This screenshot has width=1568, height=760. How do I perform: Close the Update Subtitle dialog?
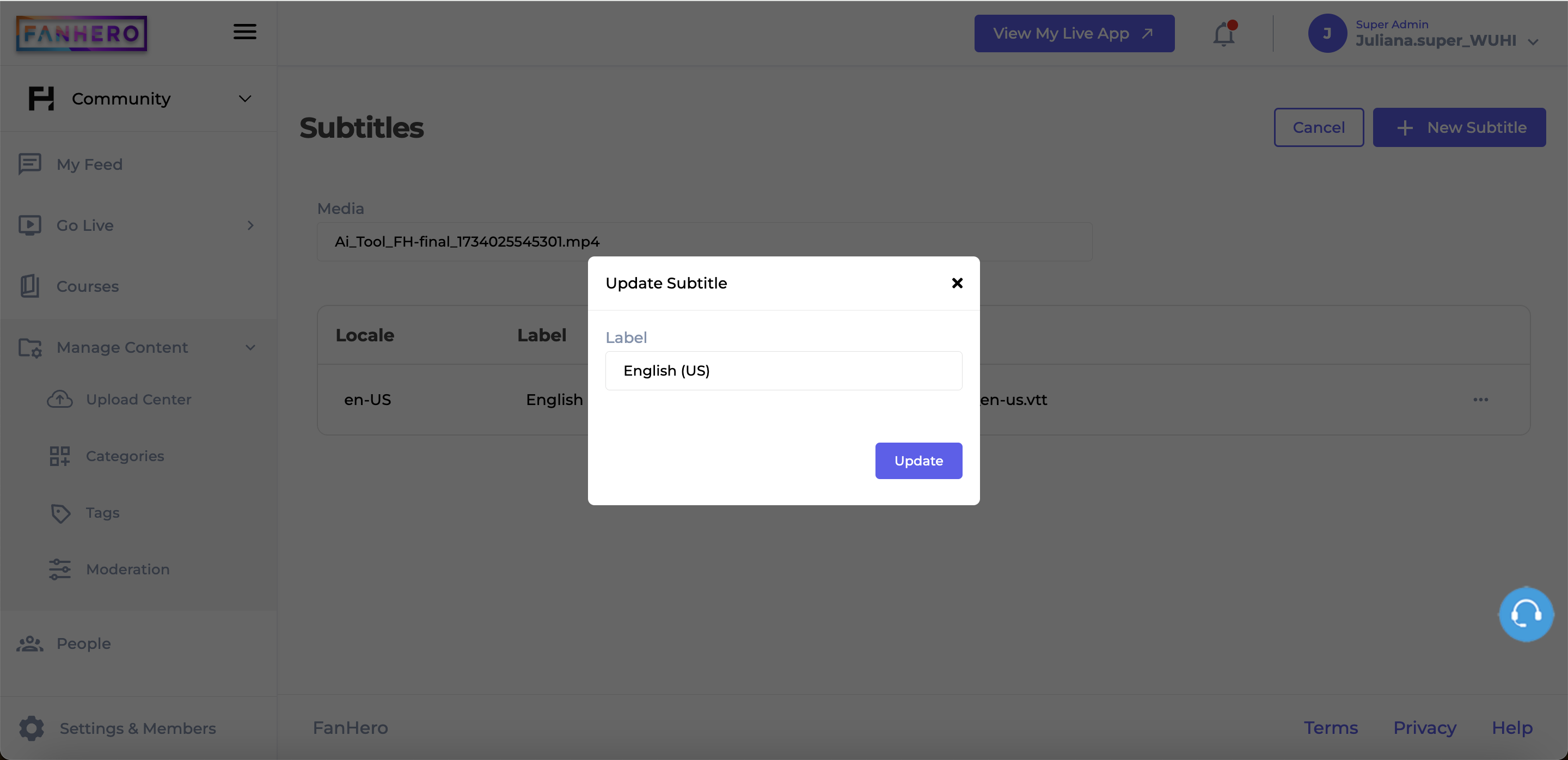point(957,282)
